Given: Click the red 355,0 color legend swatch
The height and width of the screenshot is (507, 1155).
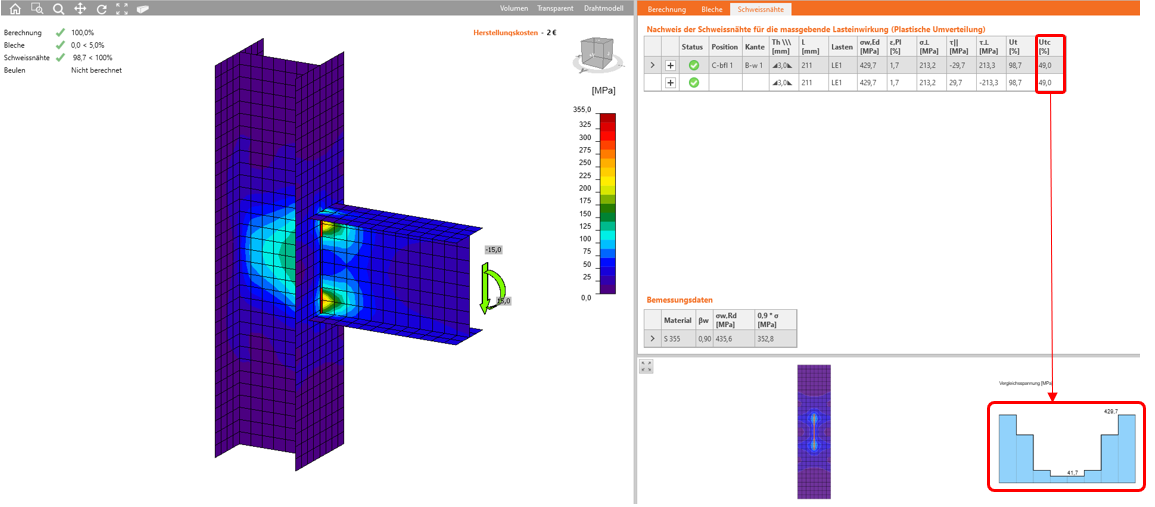Looking at the screenshot, I should click(x=607, y=117).
